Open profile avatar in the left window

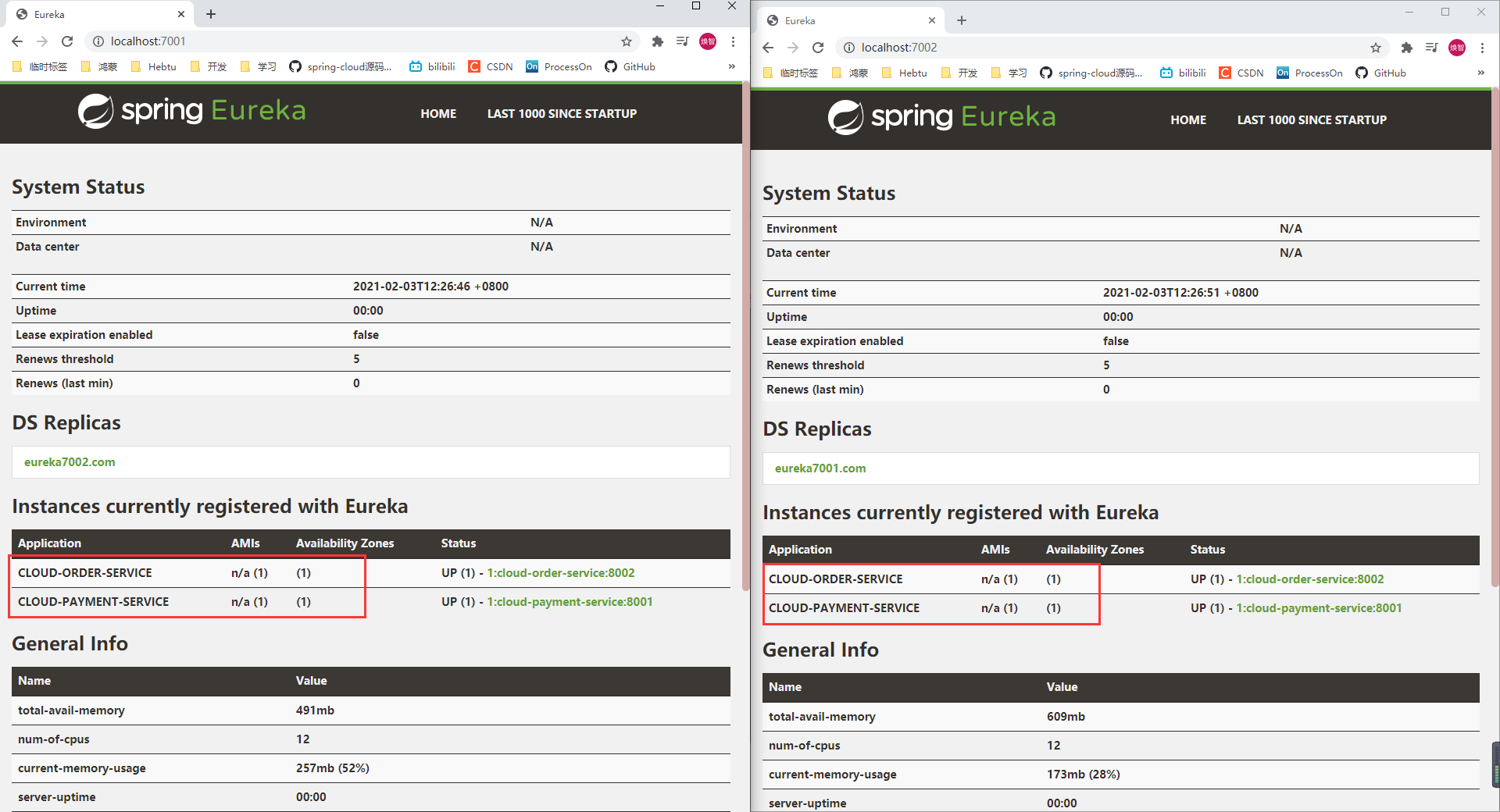[708, 41]
